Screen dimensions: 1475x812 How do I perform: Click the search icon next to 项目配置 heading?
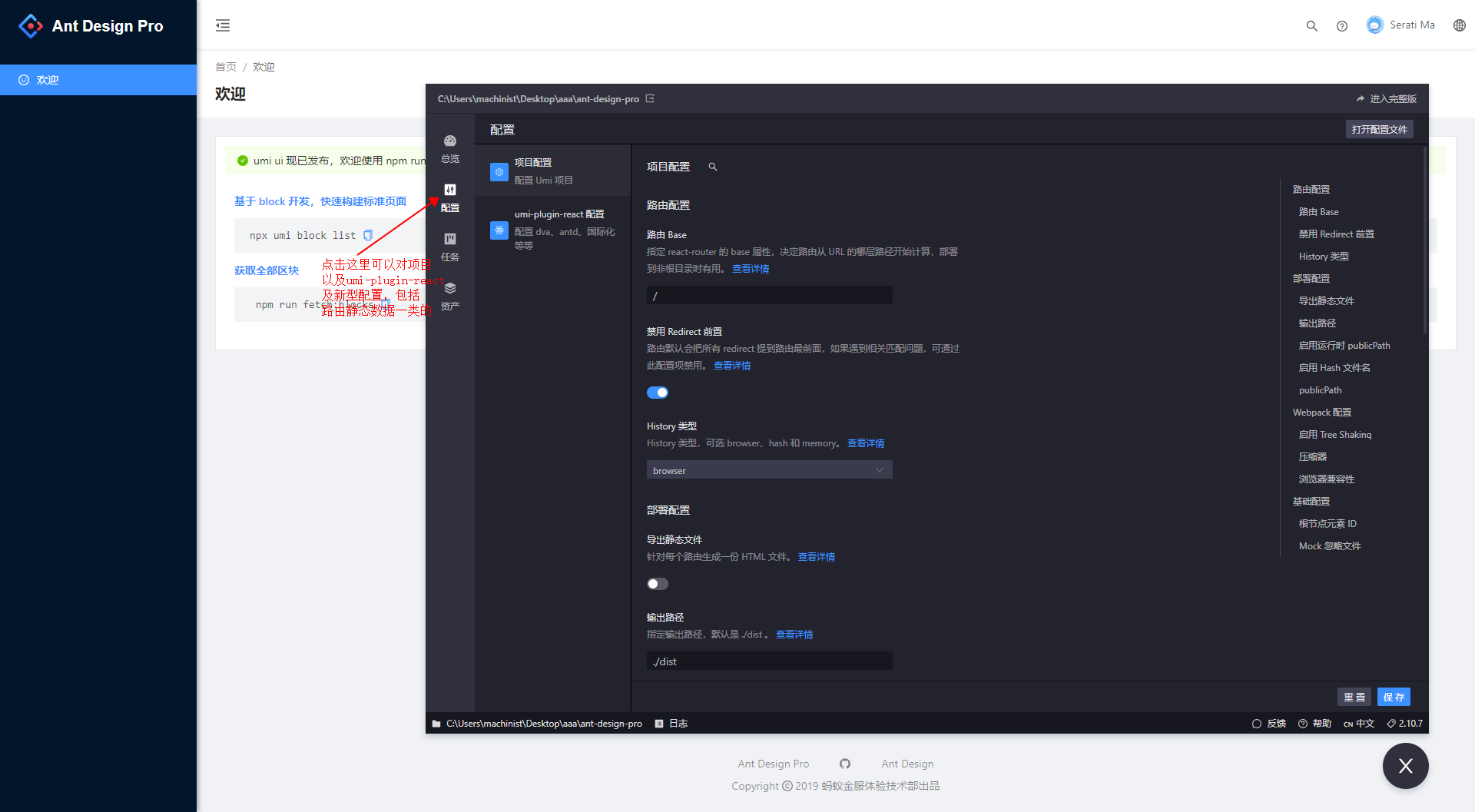[713, 167]
